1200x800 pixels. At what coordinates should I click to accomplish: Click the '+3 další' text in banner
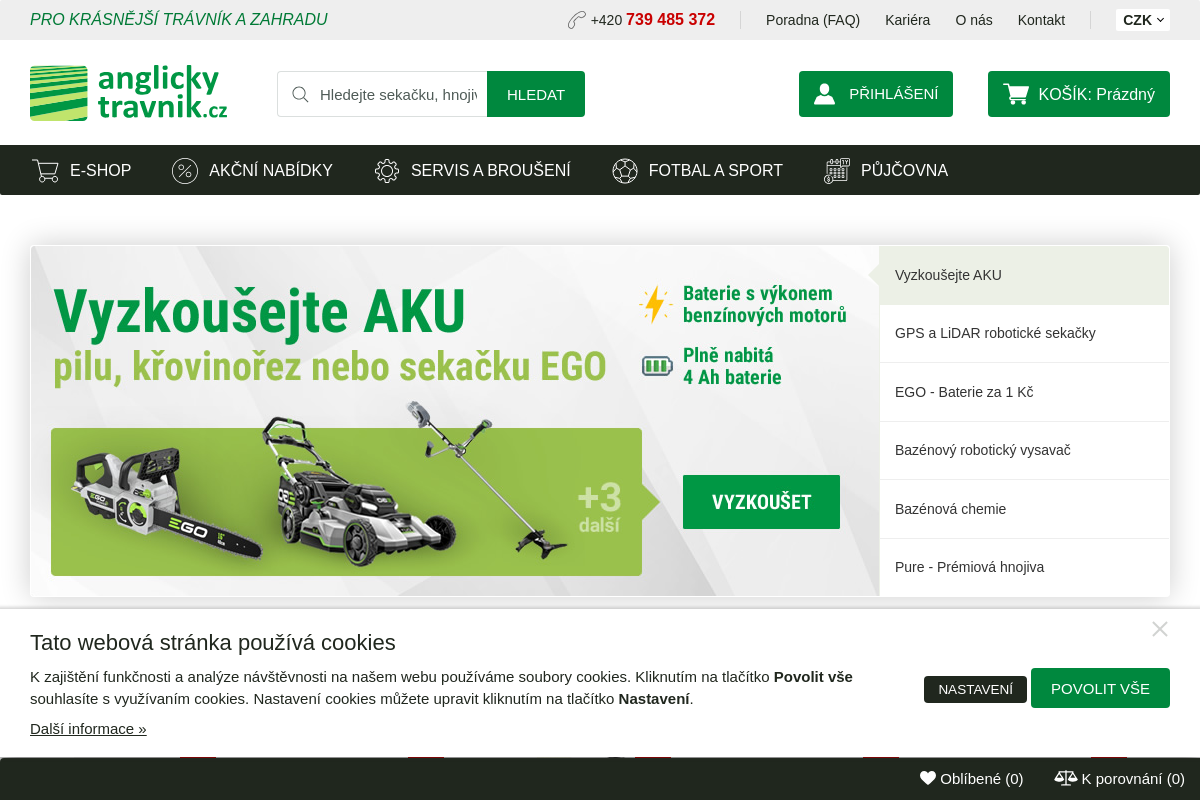[x=599, y=507]
